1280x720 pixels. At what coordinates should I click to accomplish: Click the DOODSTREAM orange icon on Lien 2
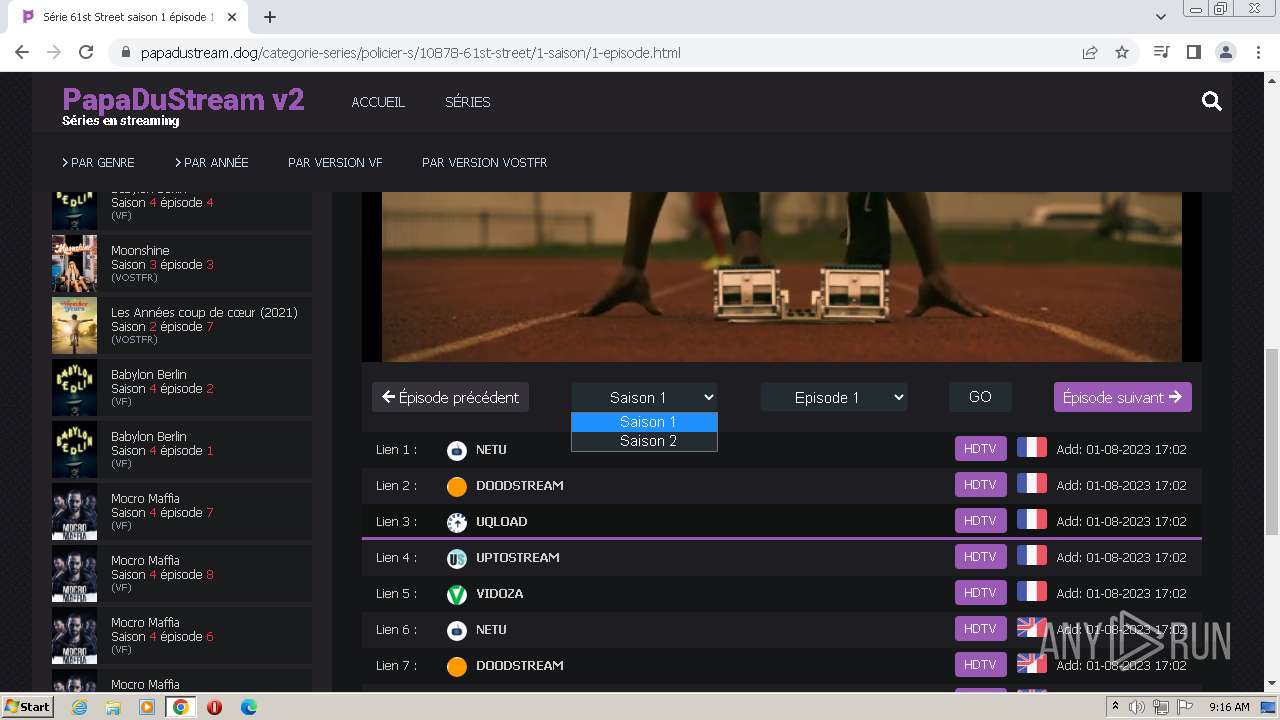tap(457, 486)
